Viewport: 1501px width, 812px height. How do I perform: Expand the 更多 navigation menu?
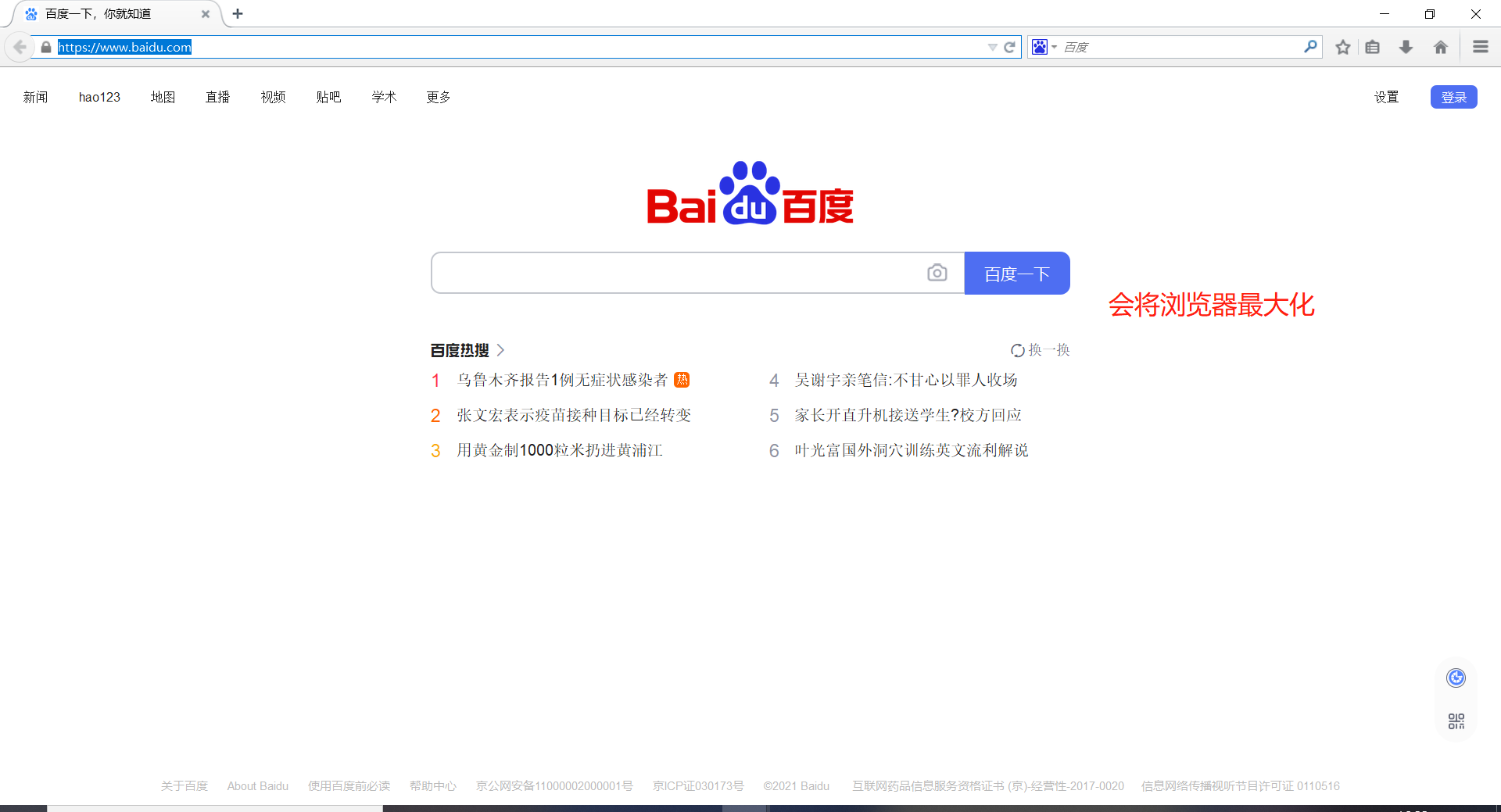[x=439, y=97]
